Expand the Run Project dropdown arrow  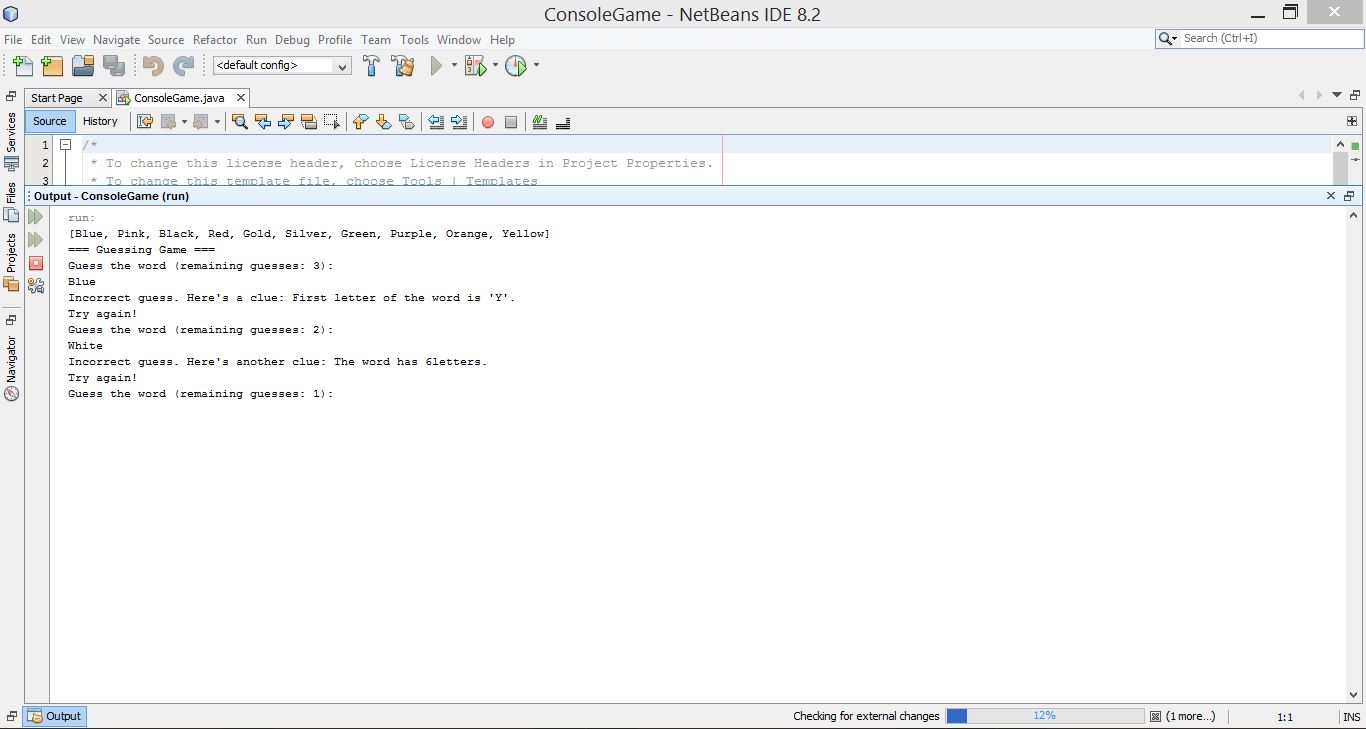pos(454,66)
